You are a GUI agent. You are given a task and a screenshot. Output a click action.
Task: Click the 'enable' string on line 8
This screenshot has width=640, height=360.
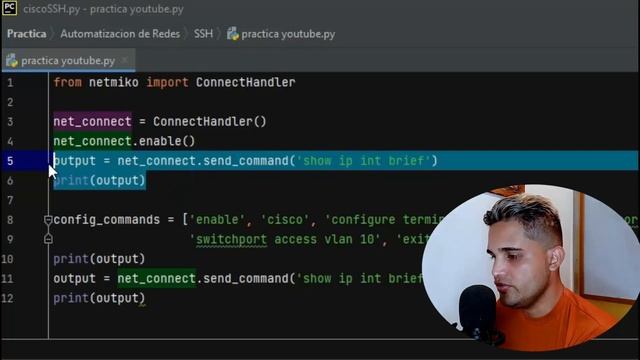coord(217,220)
